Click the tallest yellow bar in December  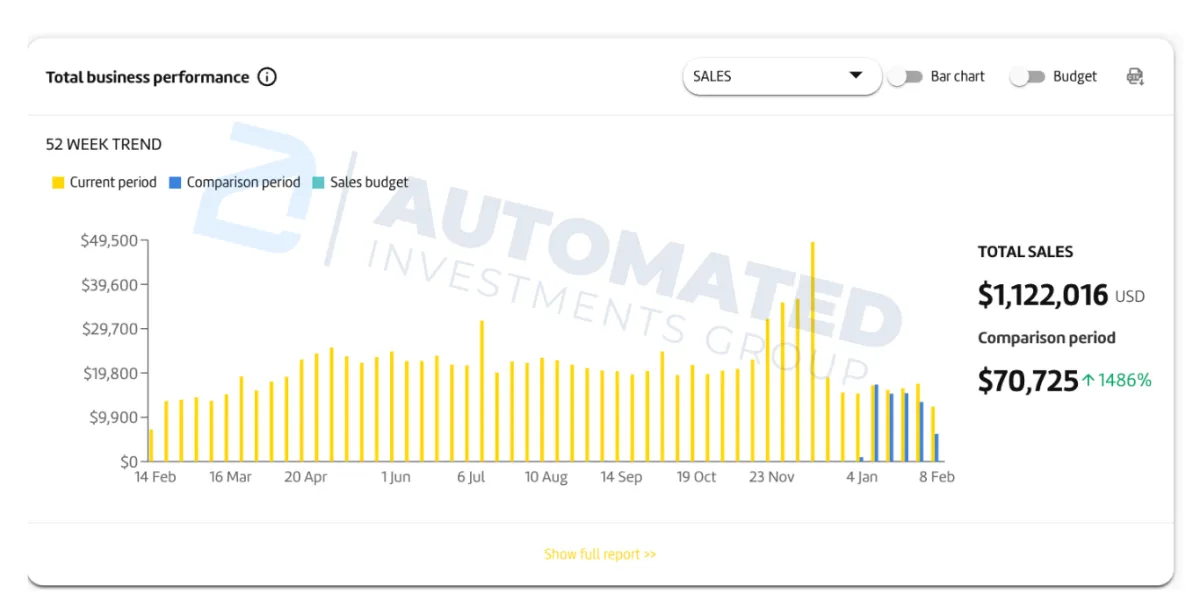click(812, 350)
